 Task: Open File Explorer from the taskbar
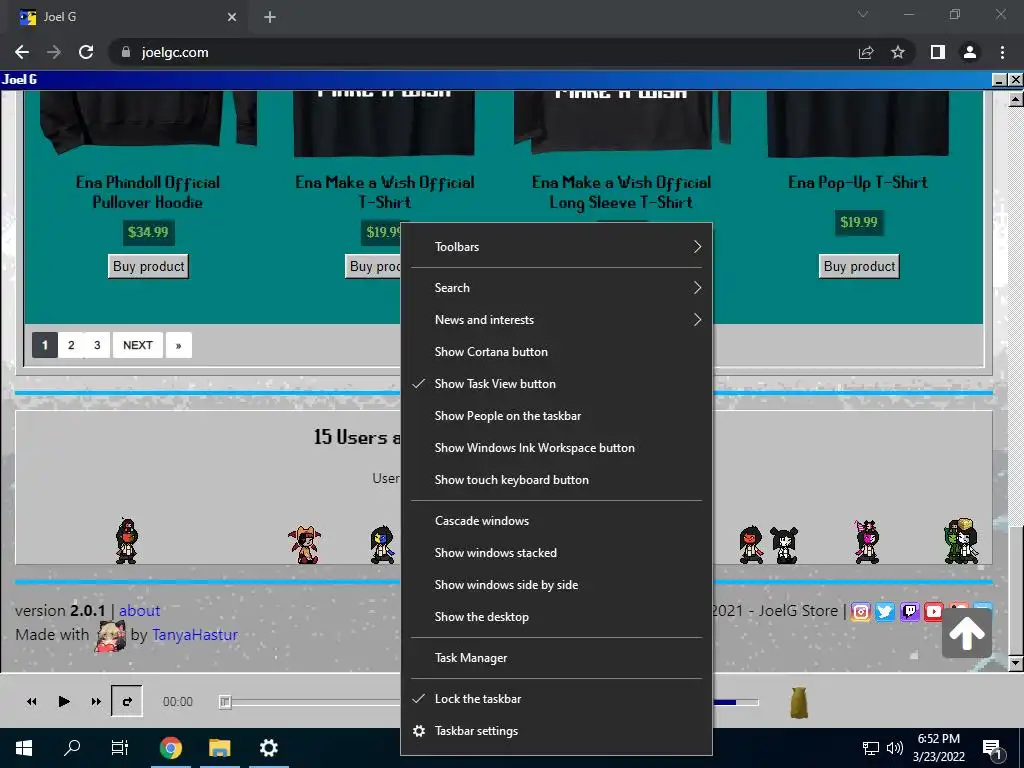pyautogui.click(x=220, y=748)
